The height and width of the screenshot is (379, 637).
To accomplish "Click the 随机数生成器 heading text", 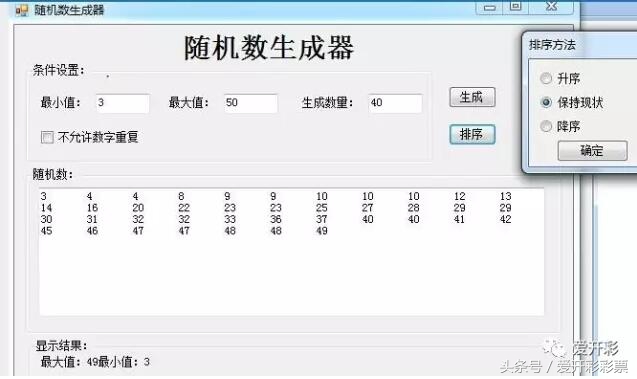I will click(269, 48).
